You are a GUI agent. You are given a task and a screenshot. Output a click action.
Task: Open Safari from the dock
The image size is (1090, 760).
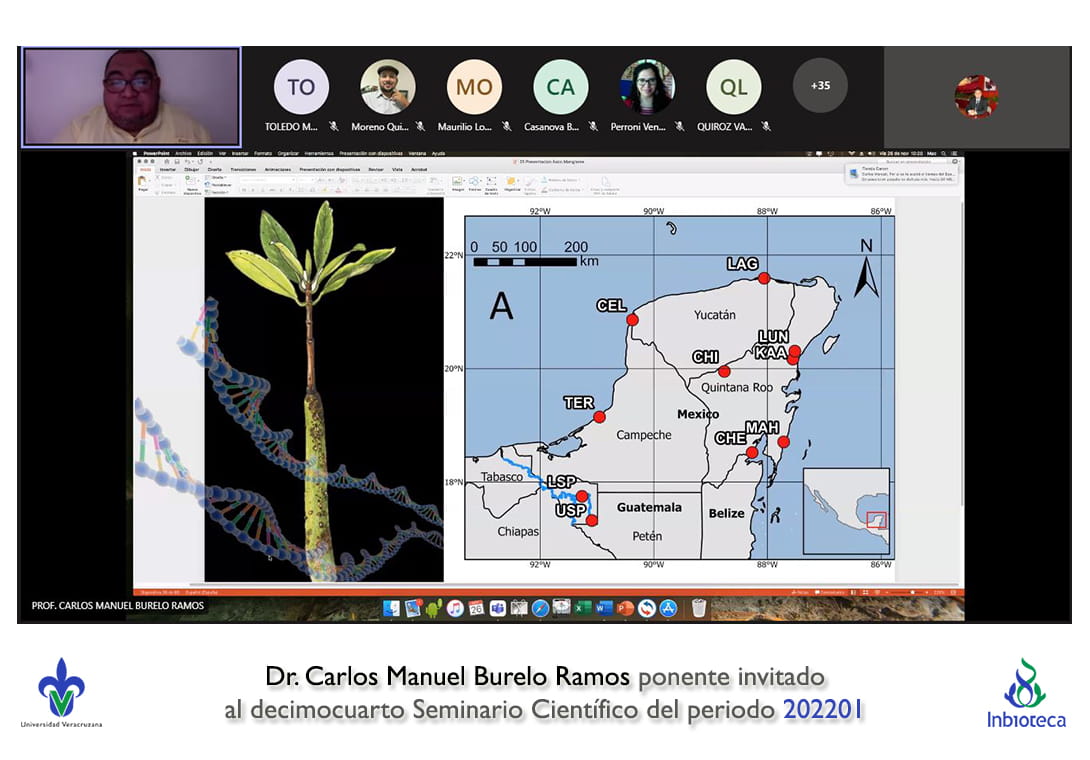pyautogui.click(x=540, y=608)
